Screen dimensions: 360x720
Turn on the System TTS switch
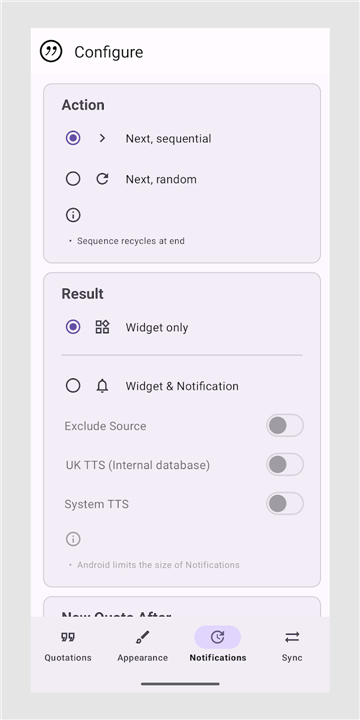(285, 504)
